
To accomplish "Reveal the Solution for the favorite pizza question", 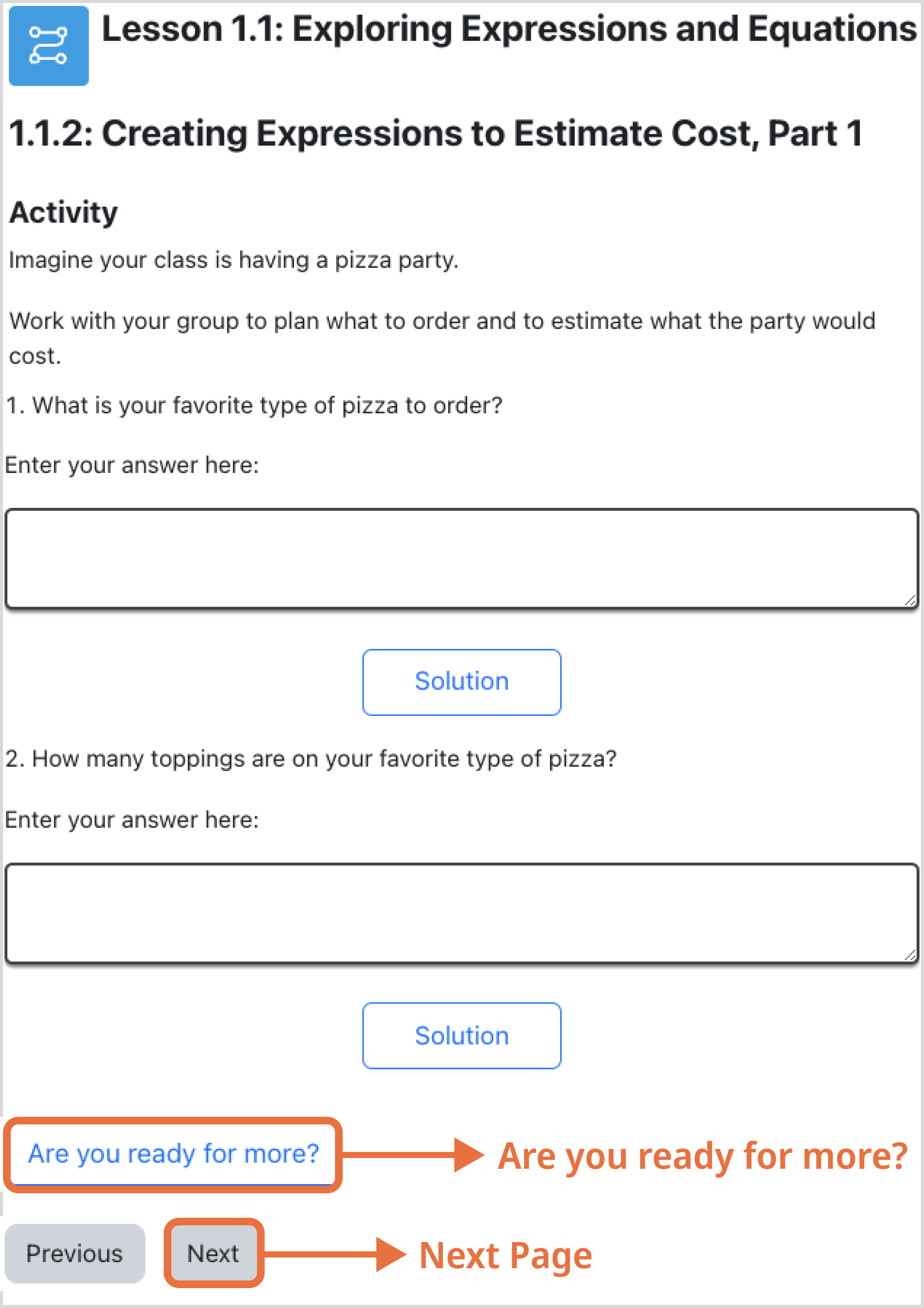I will 462,682.
